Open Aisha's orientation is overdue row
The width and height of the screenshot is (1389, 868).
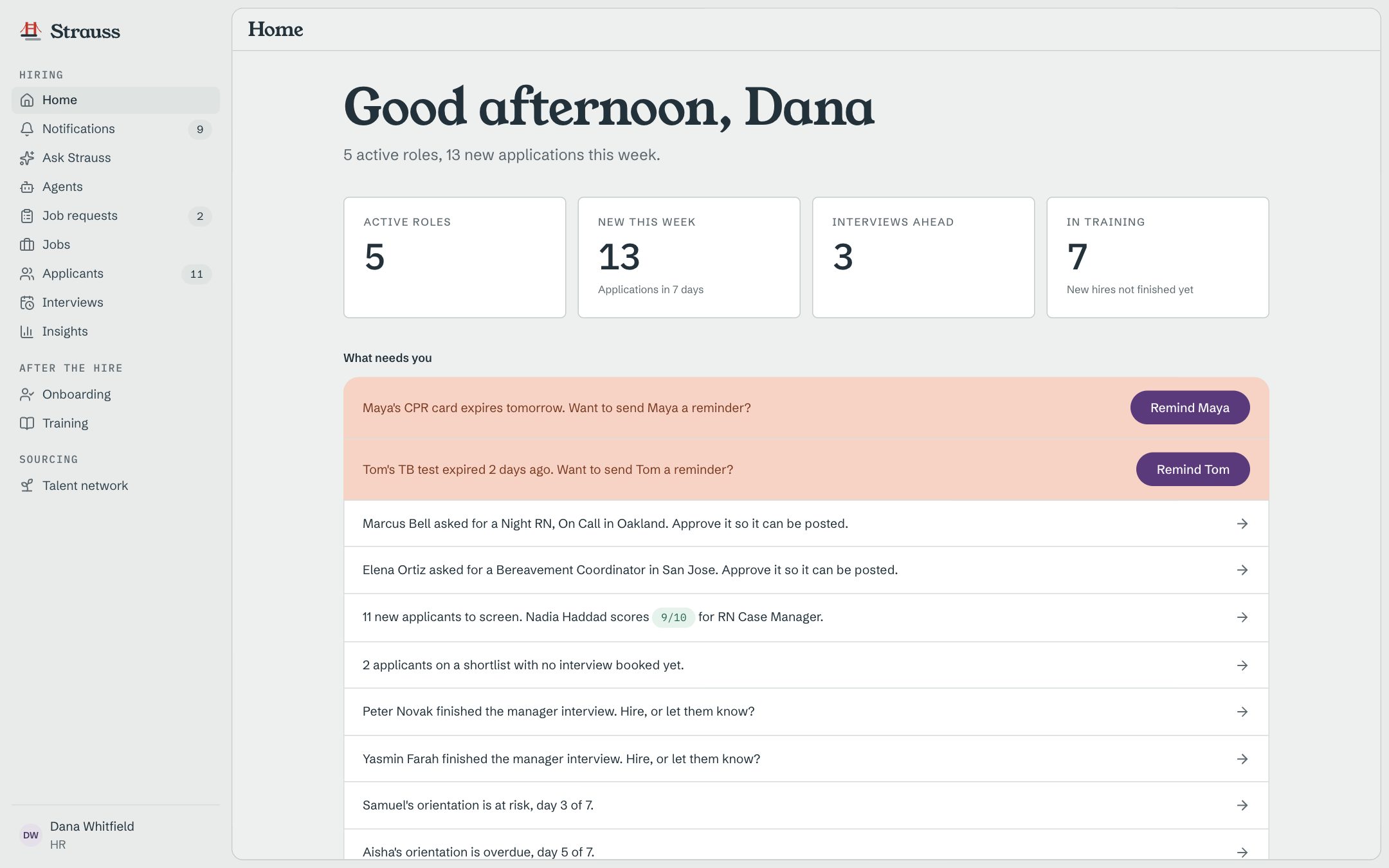[x=806, y=844]
